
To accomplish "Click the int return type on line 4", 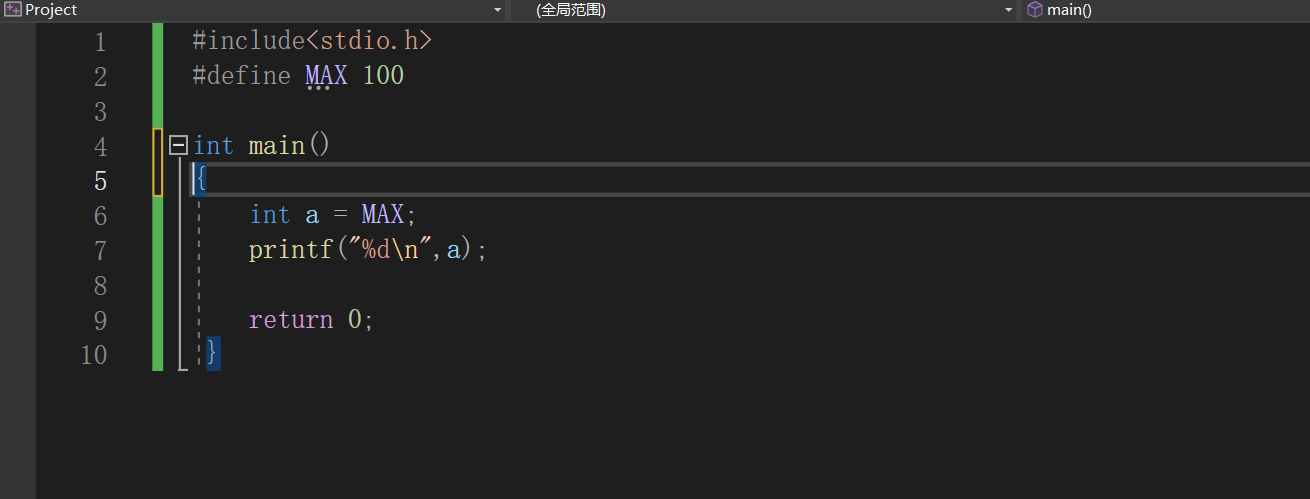I will (213, 146).
